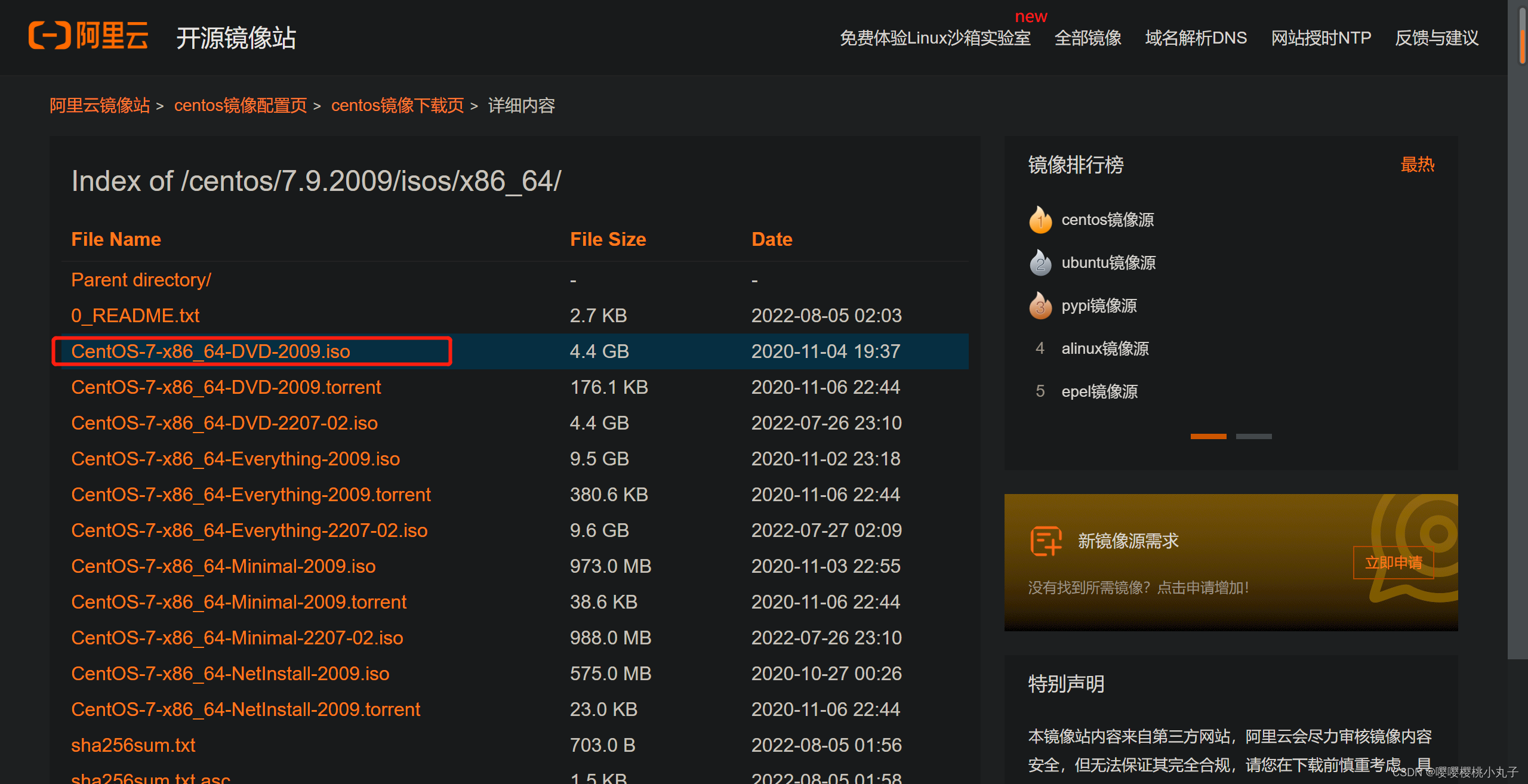
Task: Select first ranking carousel page indicator
Action: click(x=1208, y=436)
